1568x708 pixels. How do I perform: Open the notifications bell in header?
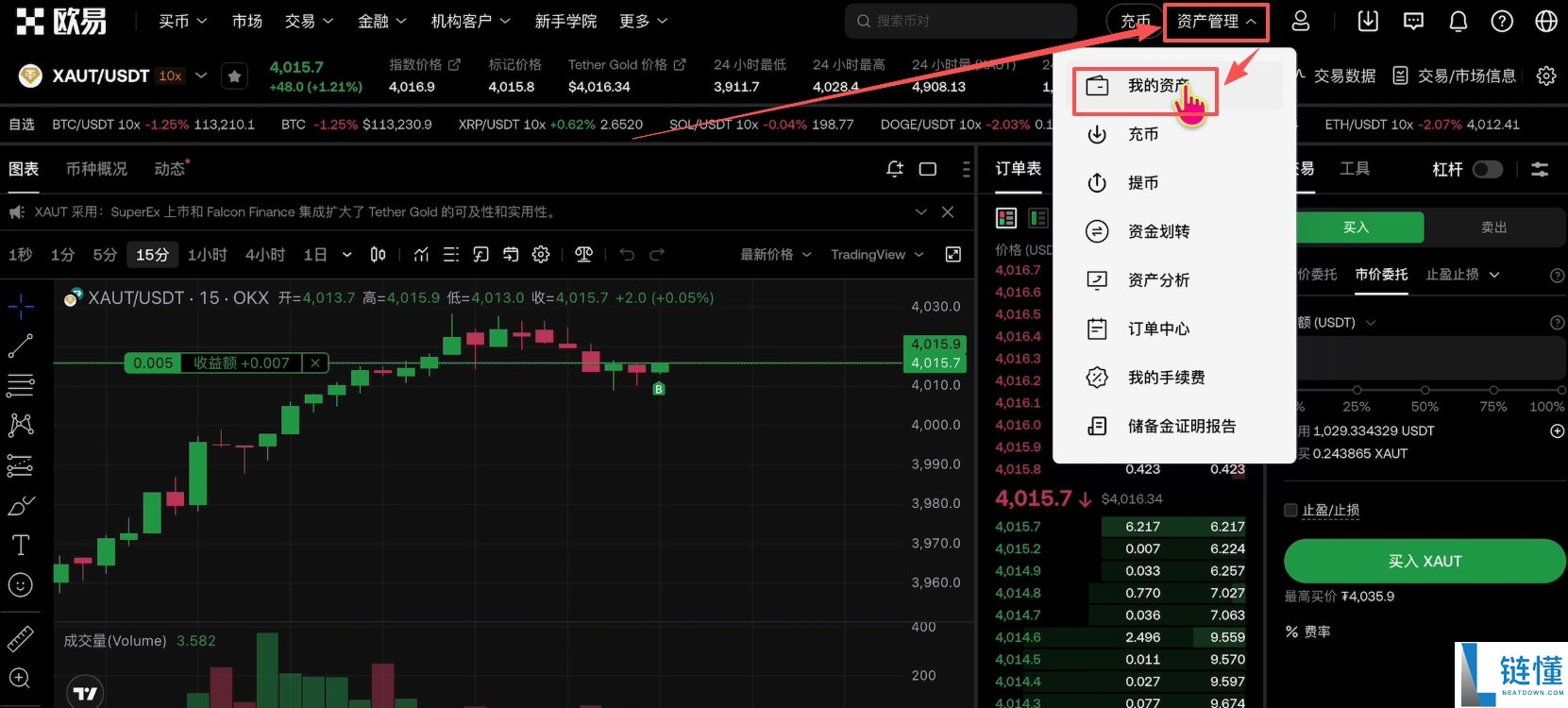(x=1458, y=21)
